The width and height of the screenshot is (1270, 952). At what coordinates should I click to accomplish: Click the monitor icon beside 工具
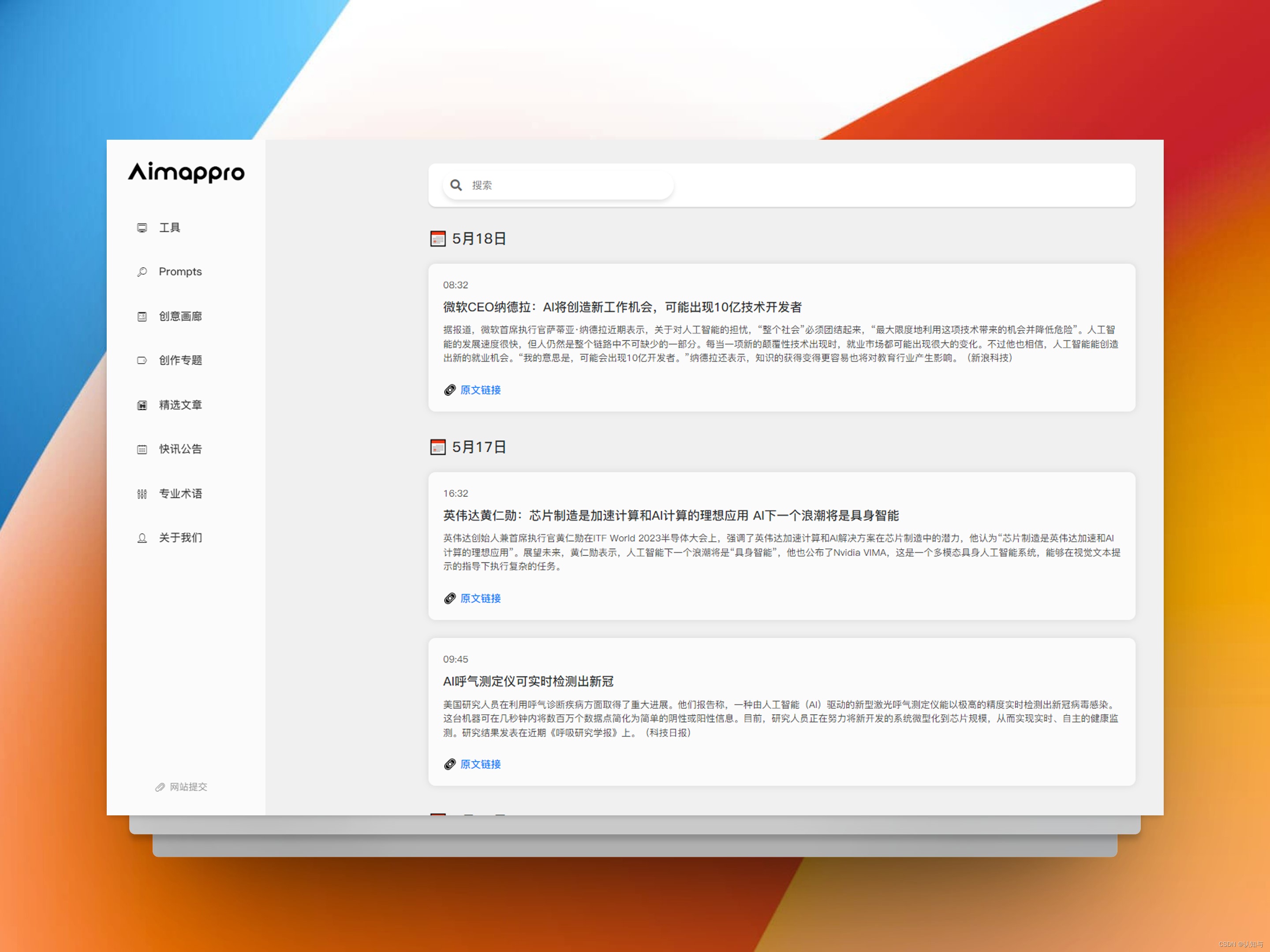pos(142,228)
